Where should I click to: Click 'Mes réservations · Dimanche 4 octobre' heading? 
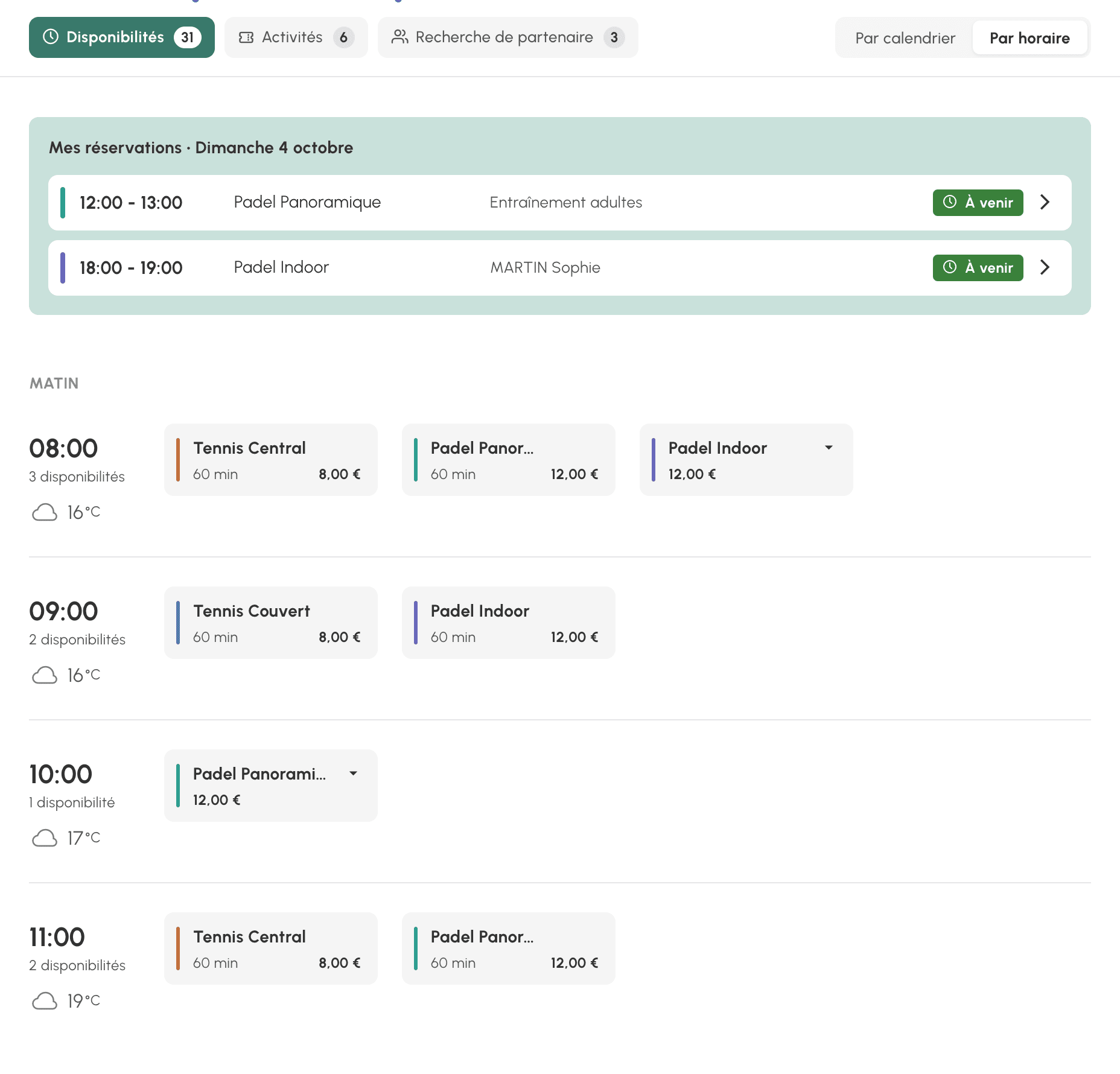(201, 148)
